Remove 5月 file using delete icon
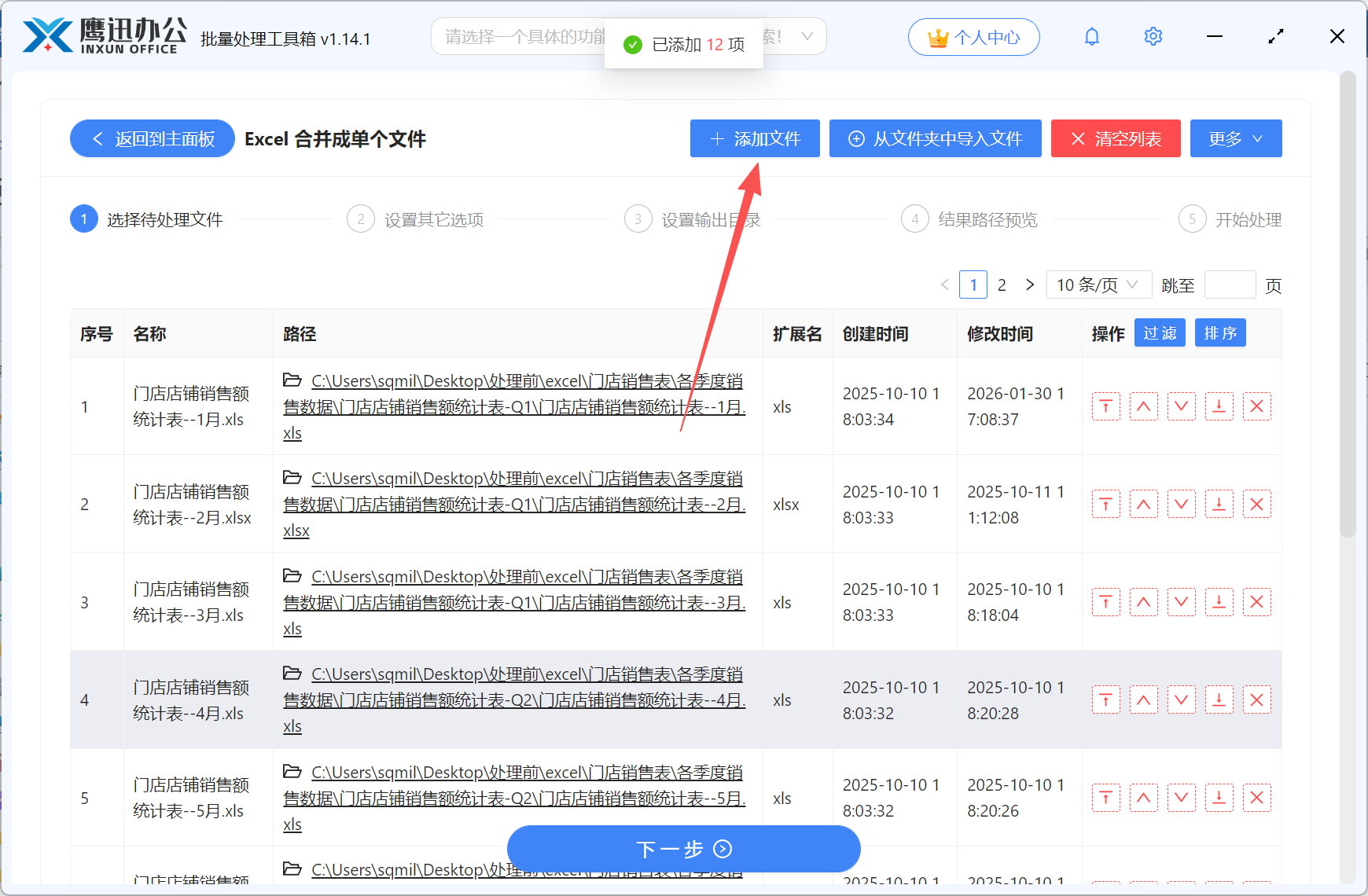 1256,798
